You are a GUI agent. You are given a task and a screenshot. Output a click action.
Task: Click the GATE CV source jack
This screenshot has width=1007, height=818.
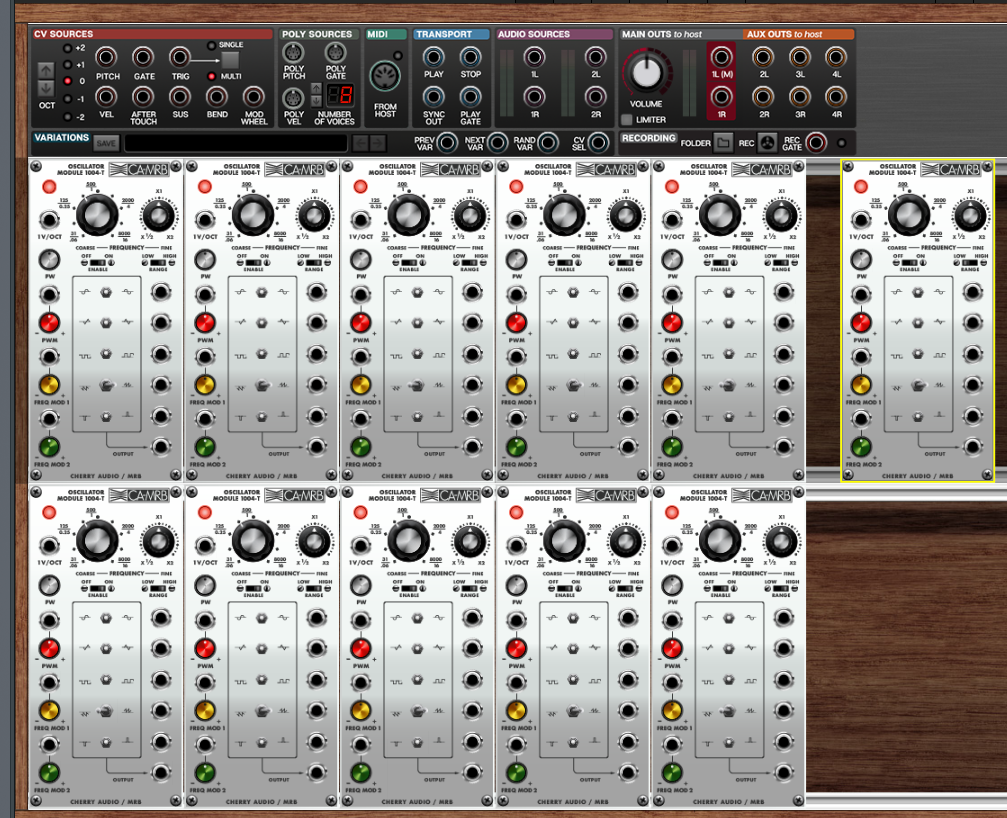[143, 58]
